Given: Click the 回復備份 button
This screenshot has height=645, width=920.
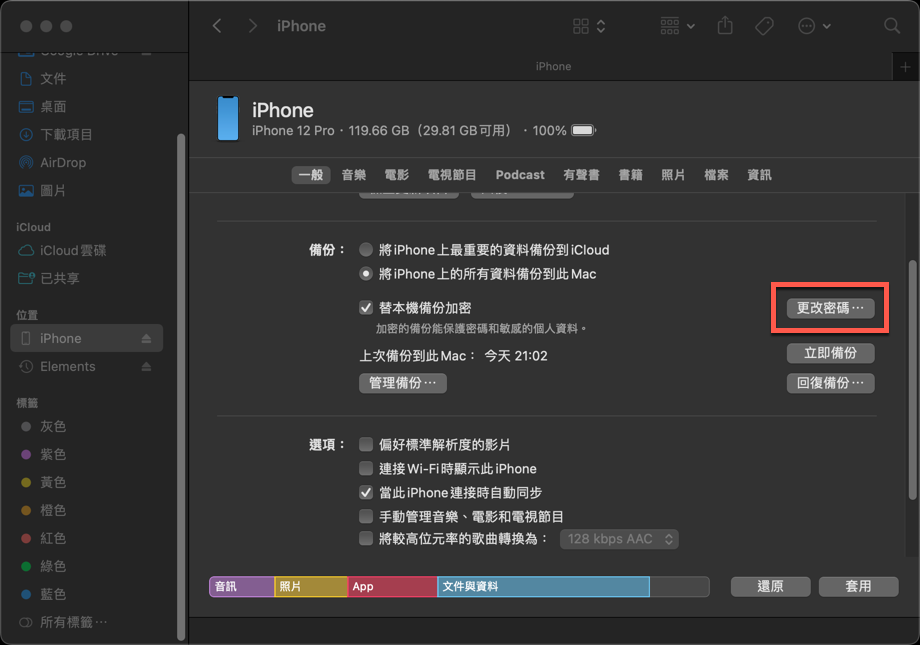Looking at the screenshot, I should pyautogui.click(x=830, y=383).
